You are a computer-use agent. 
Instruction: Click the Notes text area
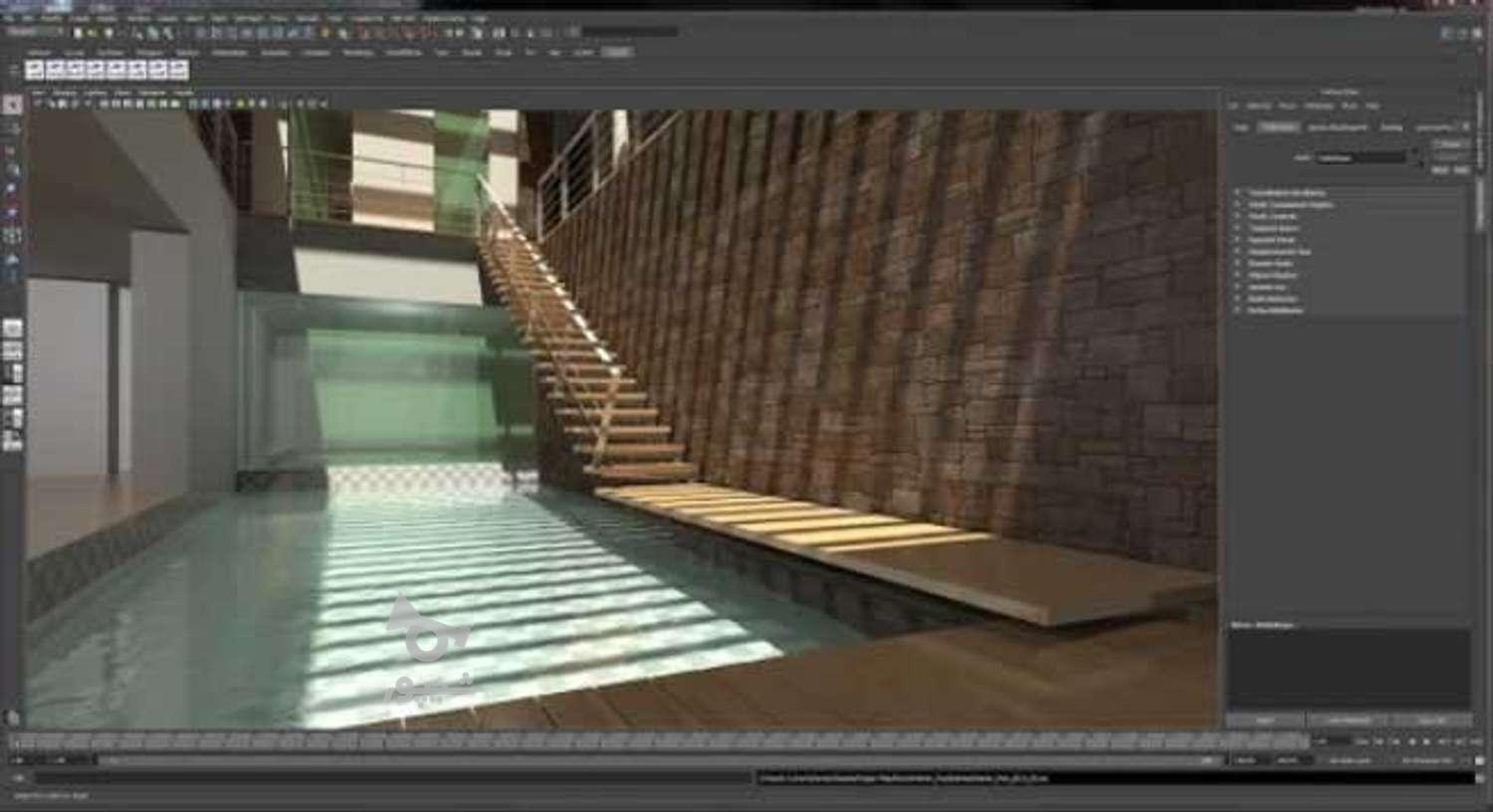[1348, 667]
